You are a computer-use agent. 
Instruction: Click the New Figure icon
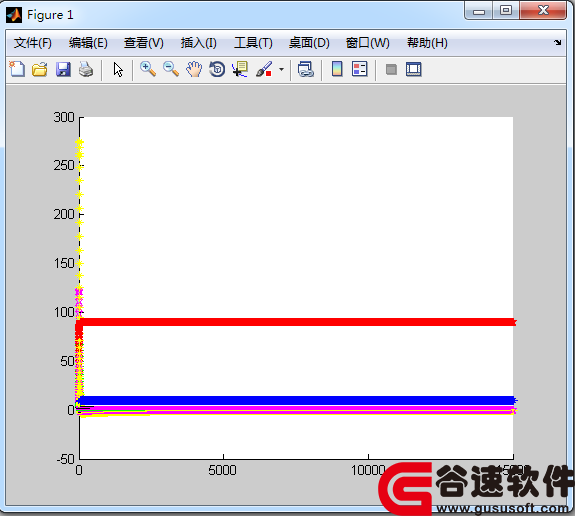point(17,69)
